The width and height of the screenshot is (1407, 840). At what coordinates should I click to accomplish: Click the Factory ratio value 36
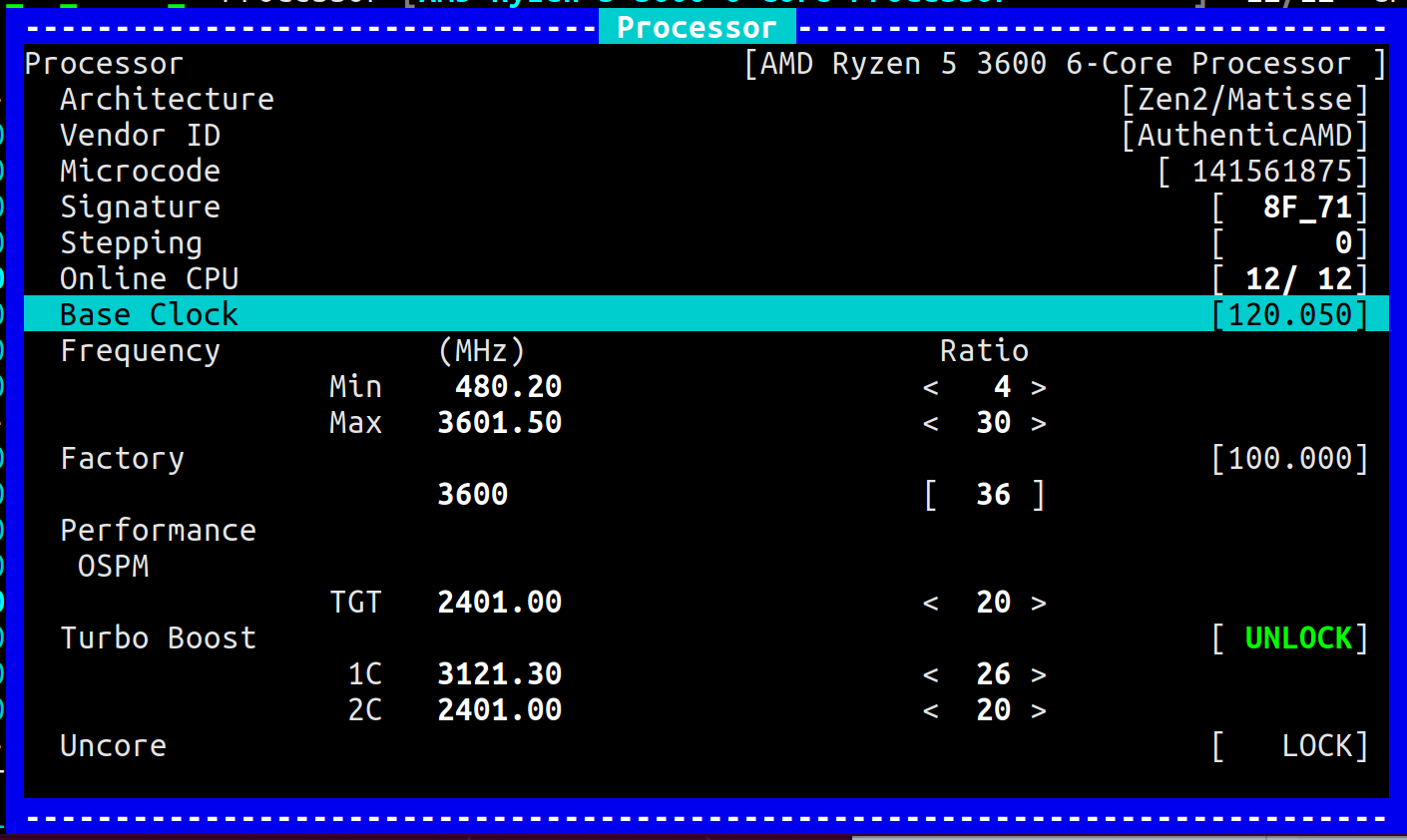point(994,494)
